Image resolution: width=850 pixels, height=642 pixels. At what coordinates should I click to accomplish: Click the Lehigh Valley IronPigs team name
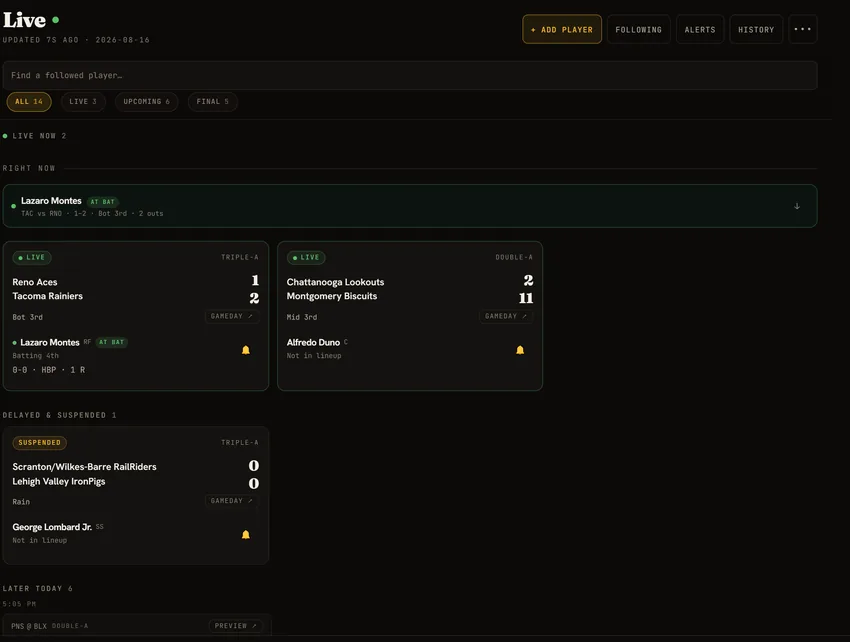[59, 482]
